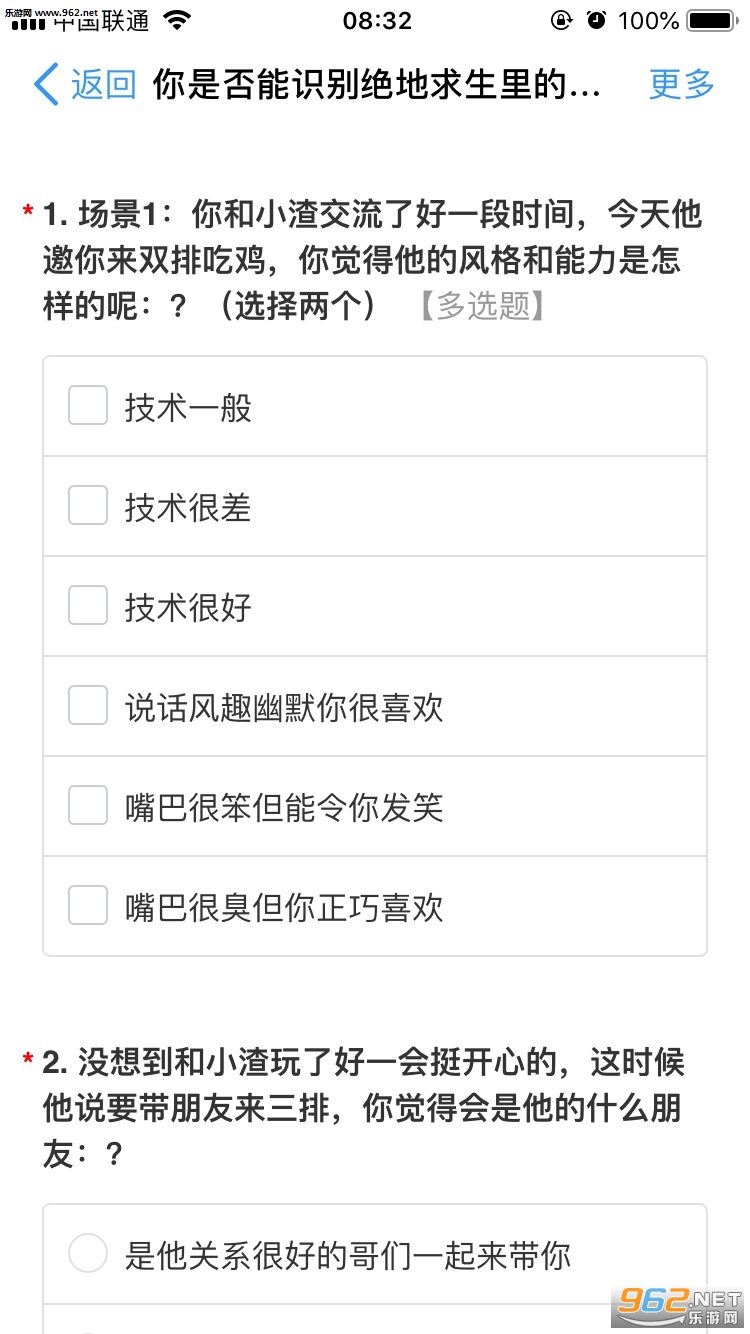
Task: Tap the survey title in navigation bar
Action: click(377, 85)
